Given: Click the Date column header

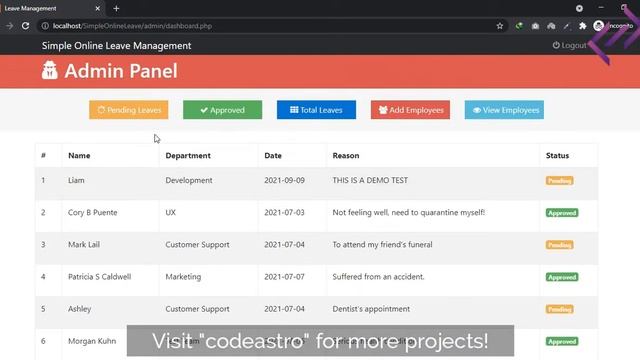Looking at the screenshot, I should click(x=273, y=156).
